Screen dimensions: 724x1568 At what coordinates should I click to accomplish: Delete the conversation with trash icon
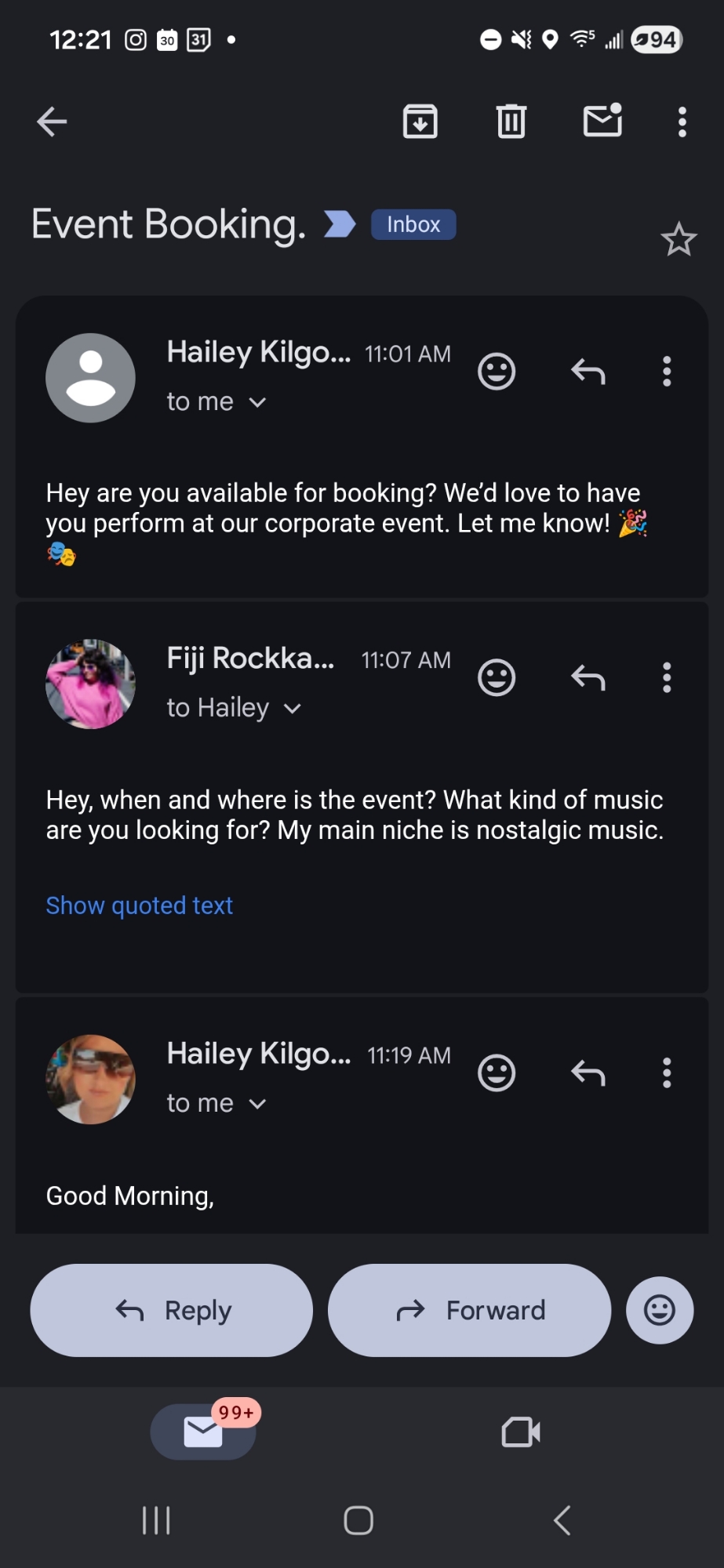click(511, 122)
